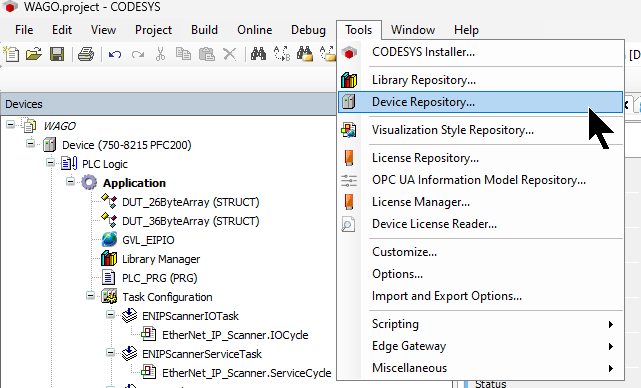
Task: Click the Application gear icon in tree
Action: 89,183
